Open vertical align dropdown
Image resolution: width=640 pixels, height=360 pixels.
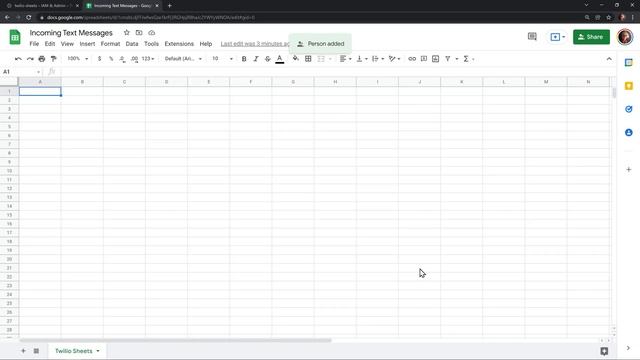point(362,59)
